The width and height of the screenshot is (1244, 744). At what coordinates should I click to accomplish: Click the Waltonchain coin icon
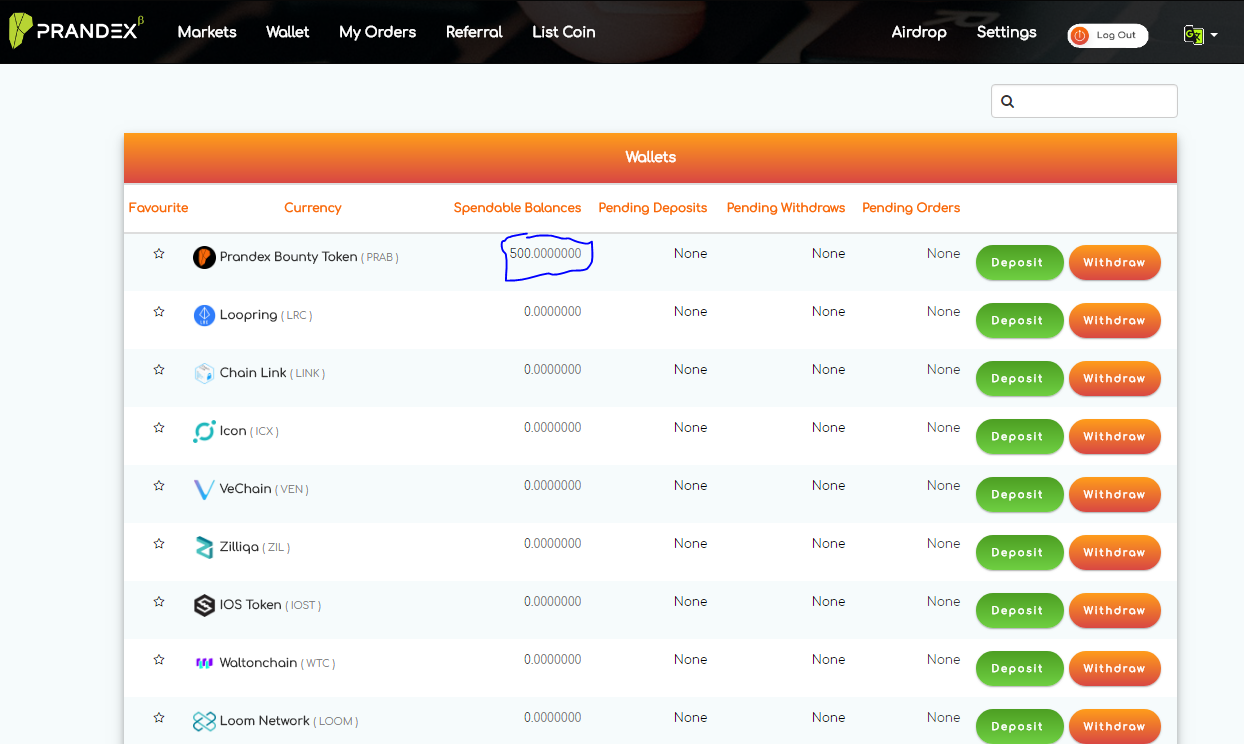coord(204,663)
